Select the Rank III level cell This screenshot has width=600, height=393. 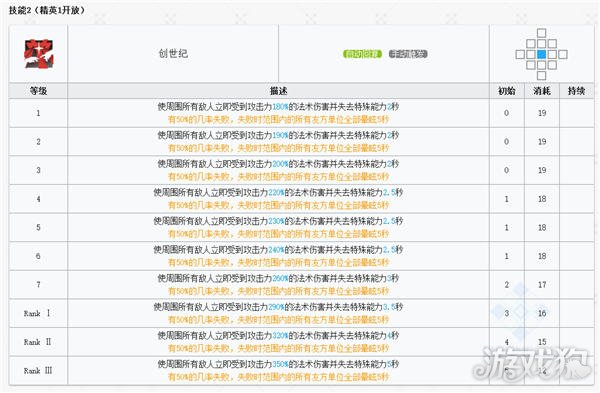point(38,370)
